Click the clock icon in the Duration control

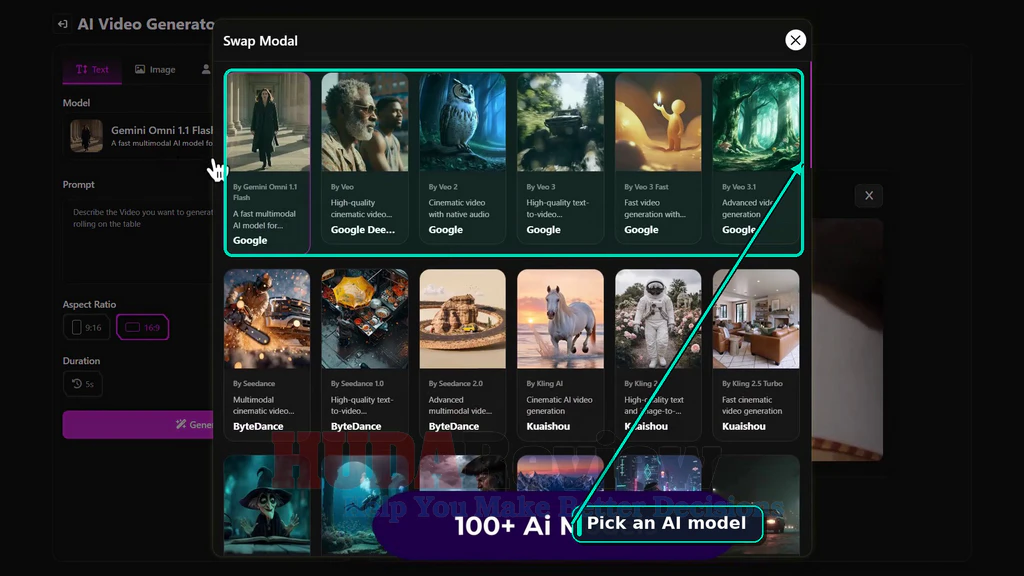(76, 384)
